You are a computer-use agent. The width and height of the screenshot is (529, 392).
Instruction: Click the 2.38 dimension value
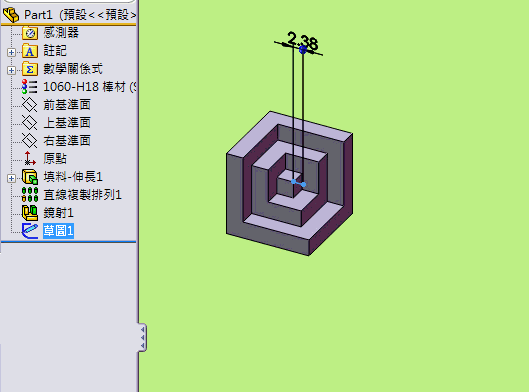tap(303, 41)
